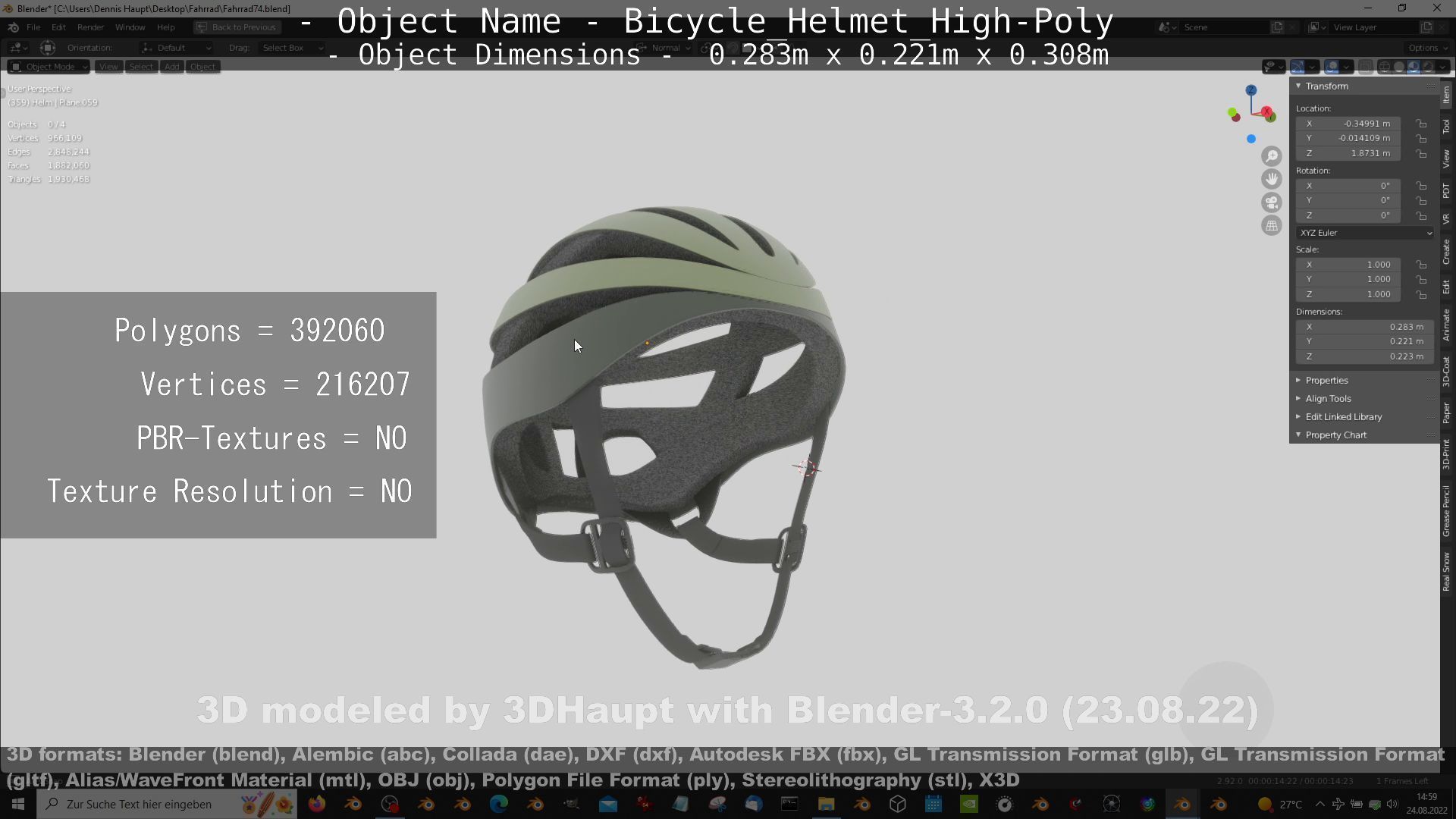Click the taskbar search box
Screen dimensions: 1456x819
click(x=166, y=804)
